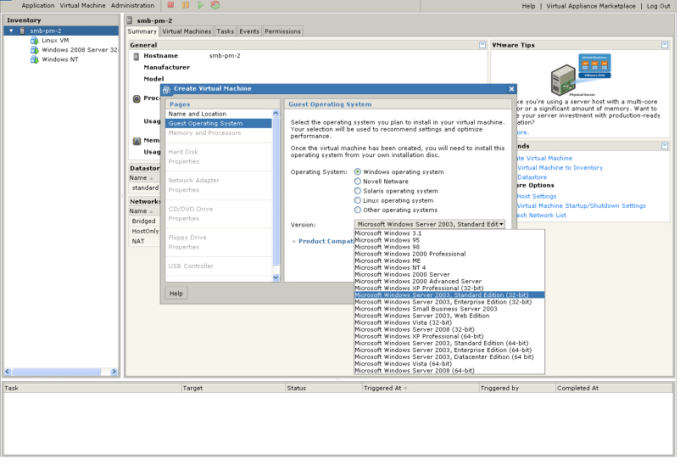Open the Administration menu
Screen dimensions: 680x465
[x=132, y=6]
